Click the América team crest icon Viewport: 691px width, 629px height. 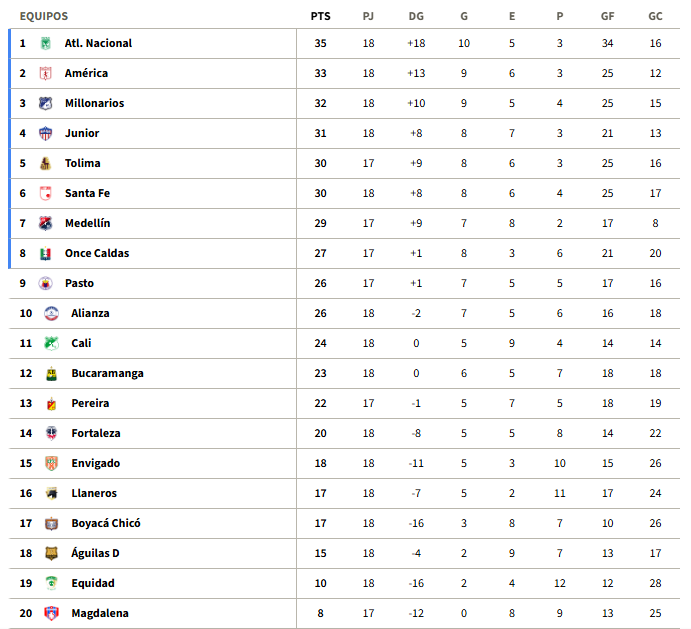click(x=45, y=73)
